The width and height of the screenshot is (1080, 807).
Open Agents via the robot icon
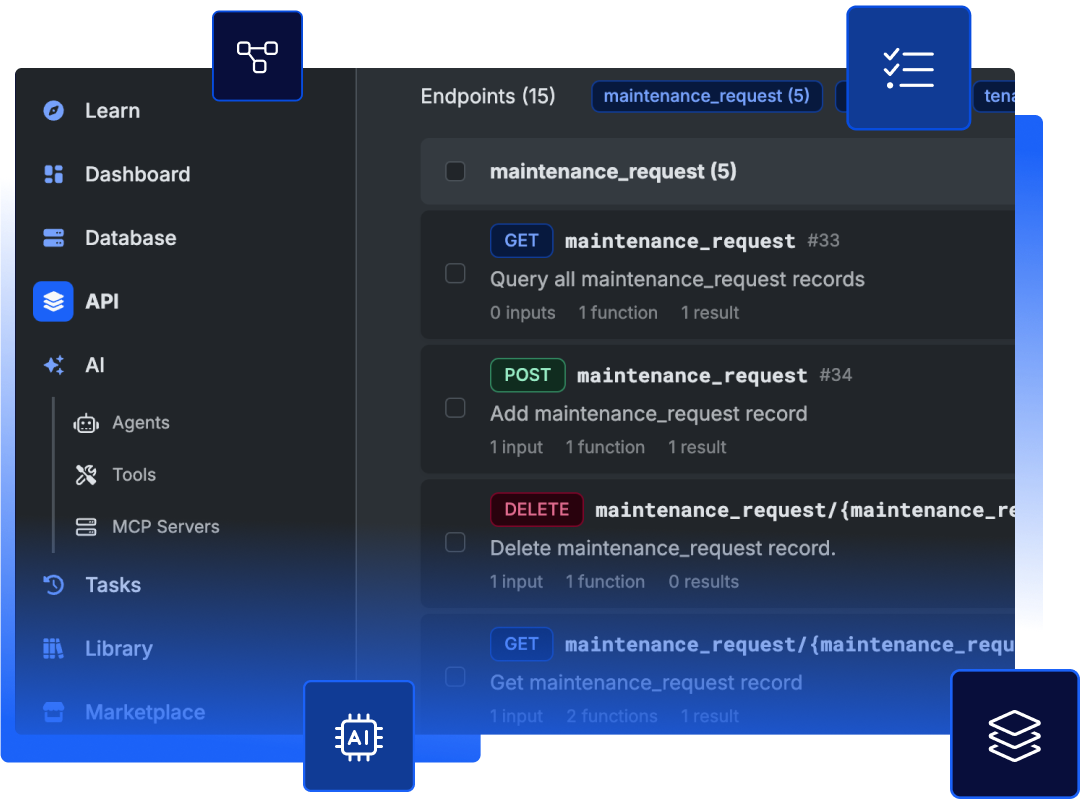(x=86, y=422)
